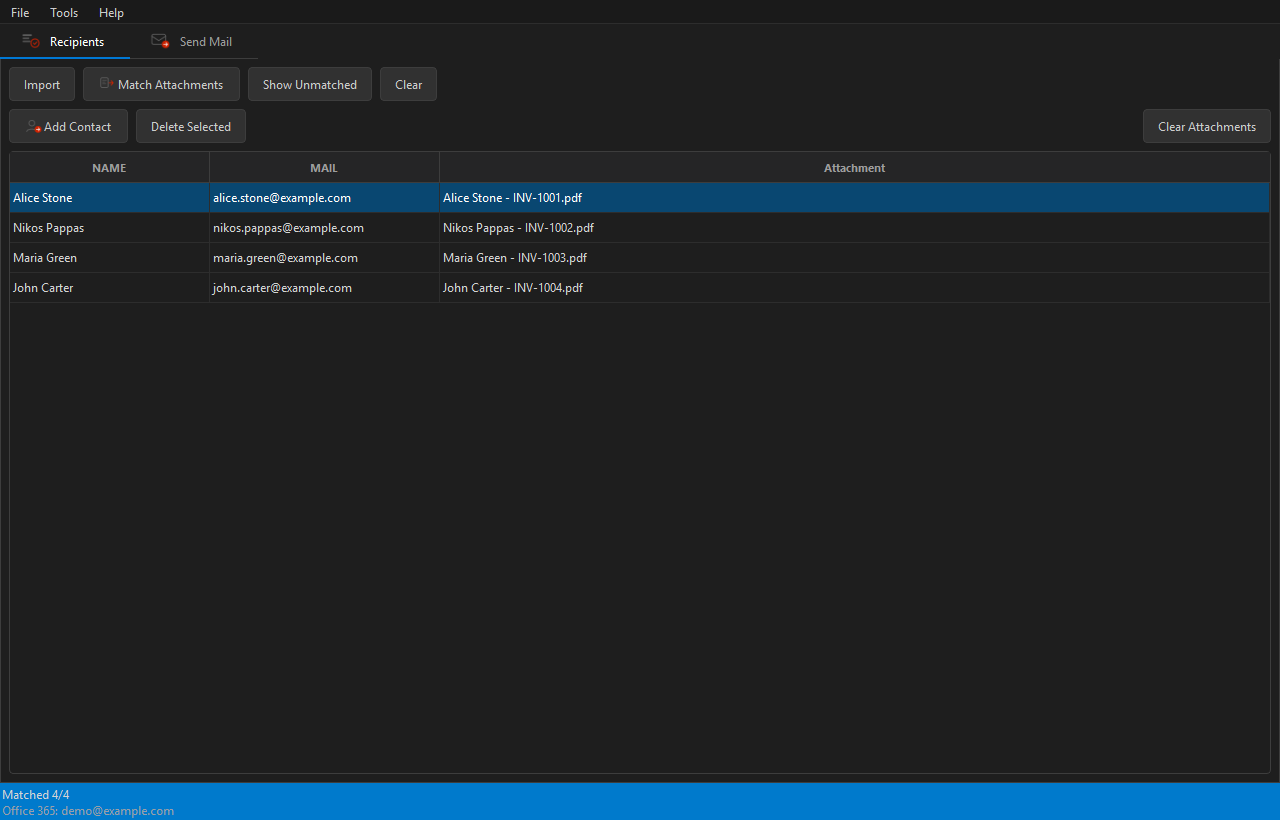Click maria.green@example.com cell
This screenshot has width=1280, height=820.
tap(325, 258)
